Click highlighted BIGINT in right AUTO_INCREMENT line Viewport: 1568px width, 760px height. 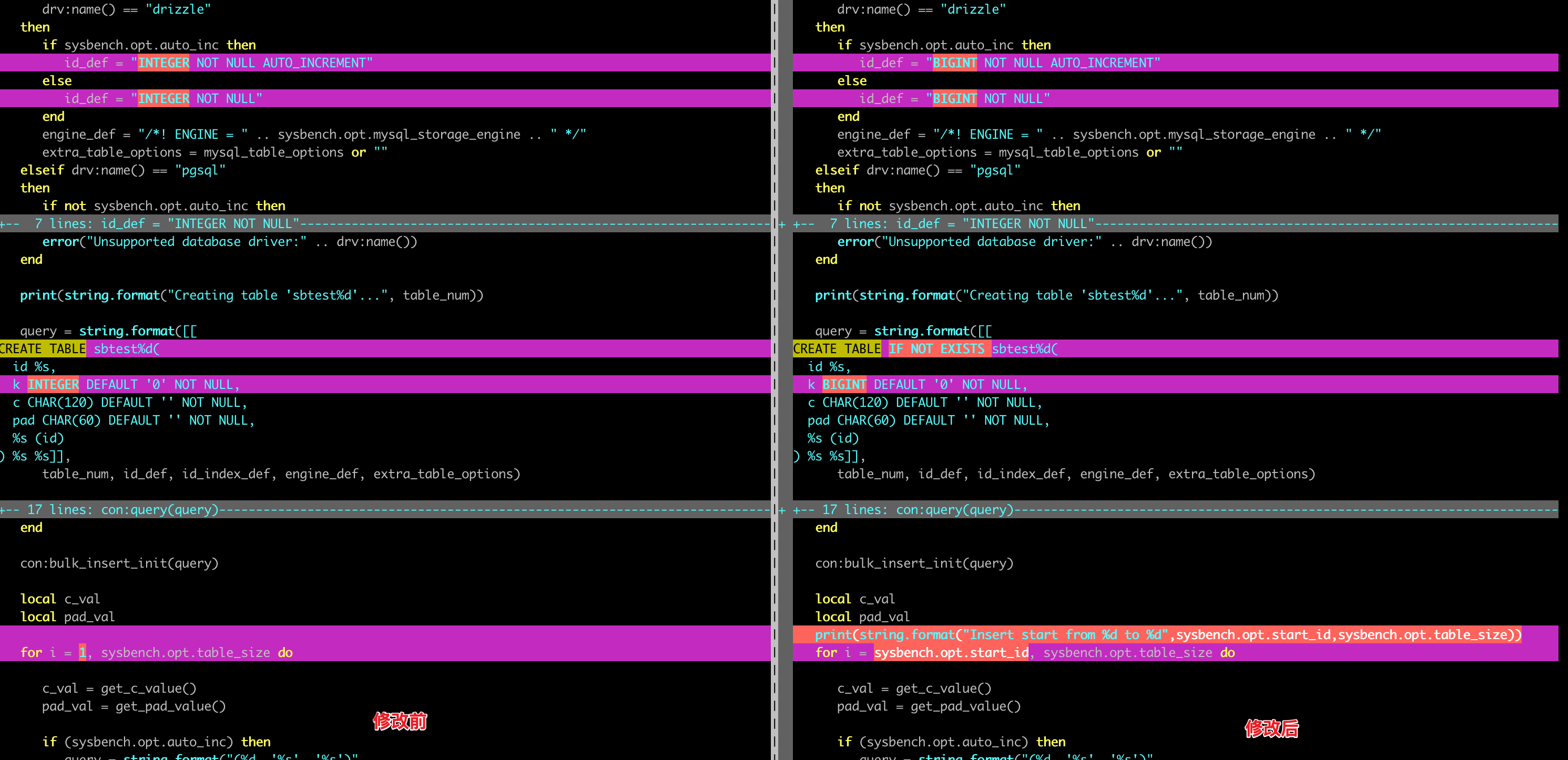point(954,63)
